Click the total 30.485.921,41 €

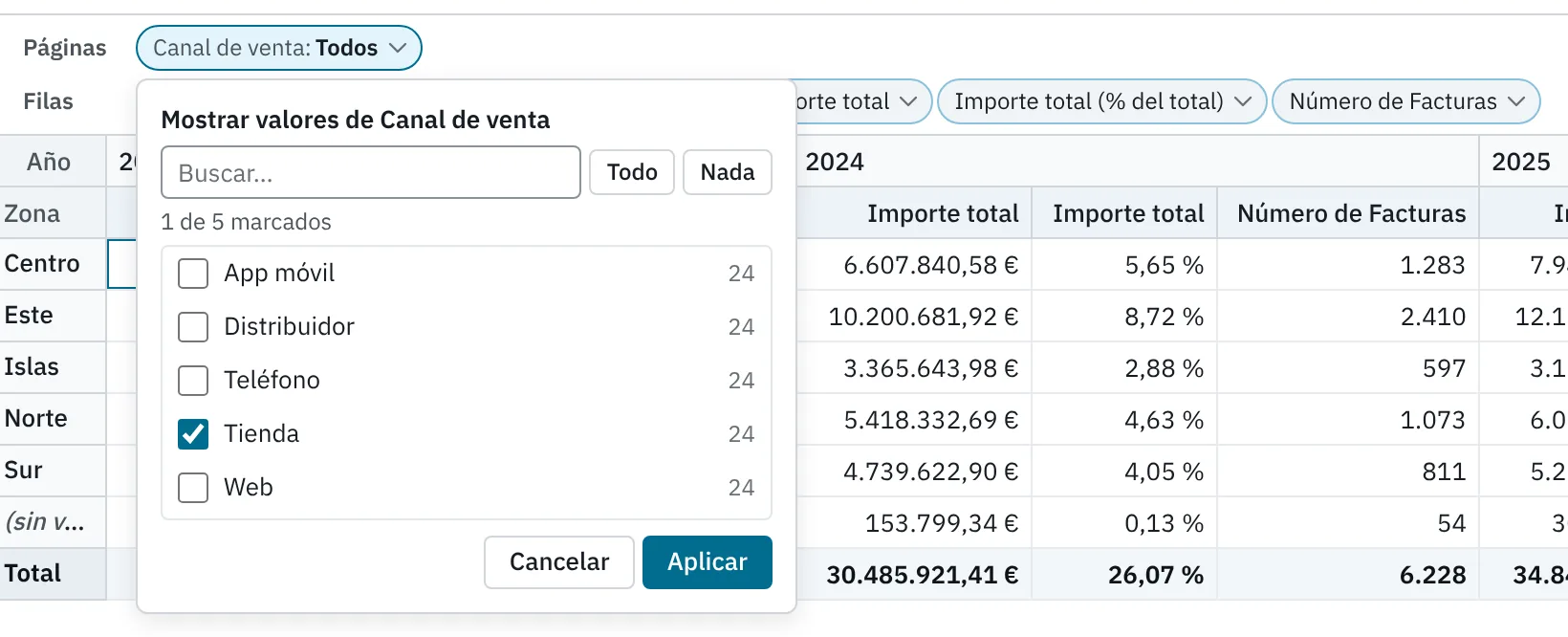pos(914,575)
